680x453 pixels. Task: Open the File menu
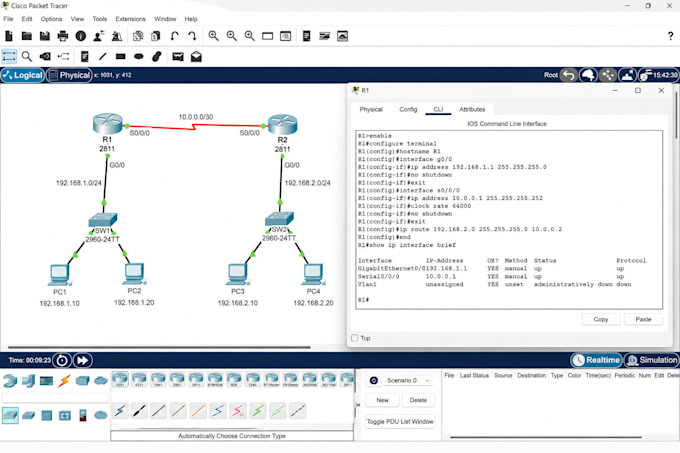[8, 19]
